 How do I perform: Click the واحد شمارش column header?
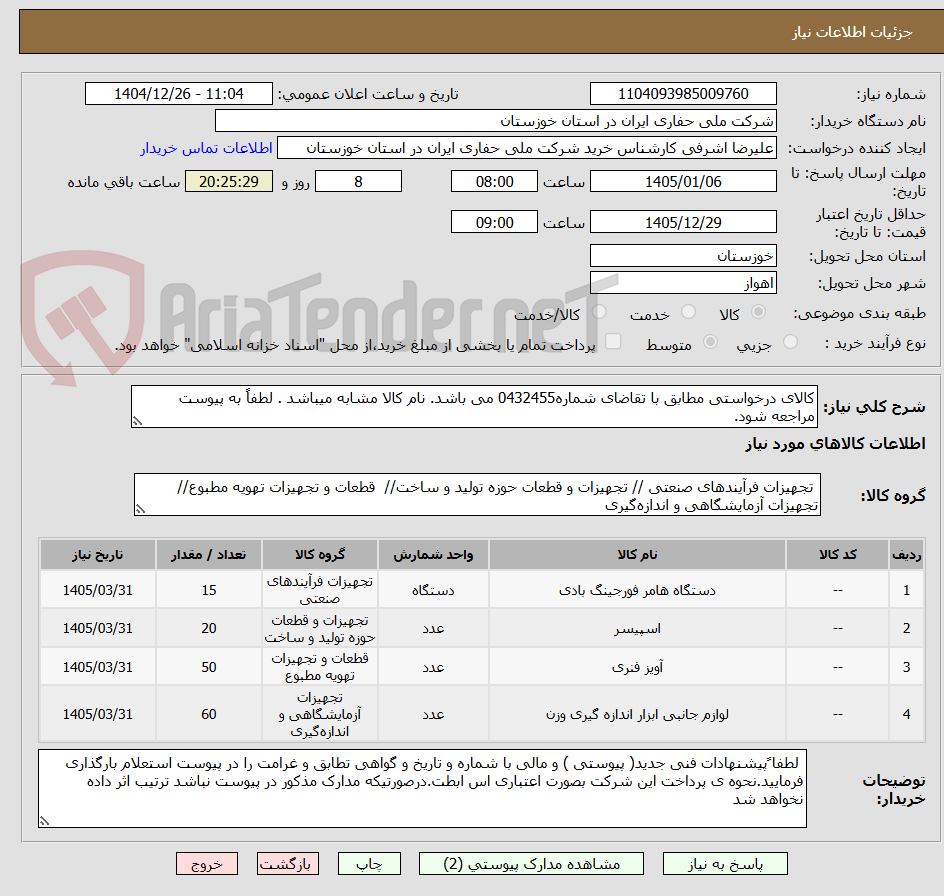coord(433,555)
